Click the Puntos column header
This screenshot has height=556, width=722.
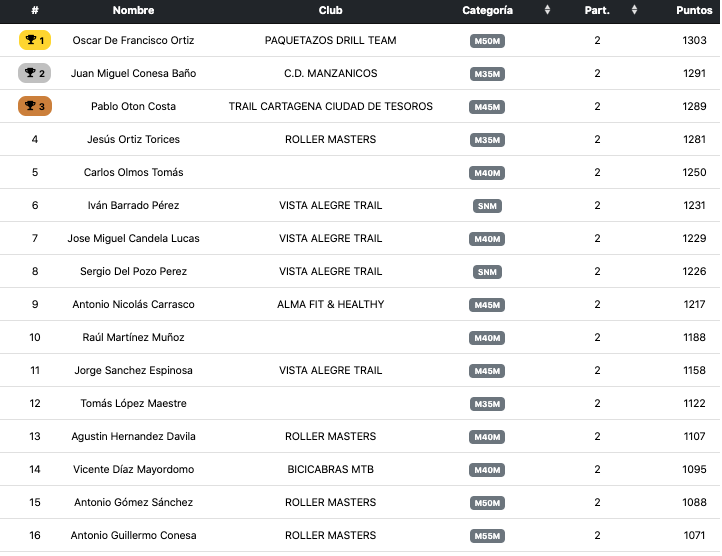click(694, 10)
